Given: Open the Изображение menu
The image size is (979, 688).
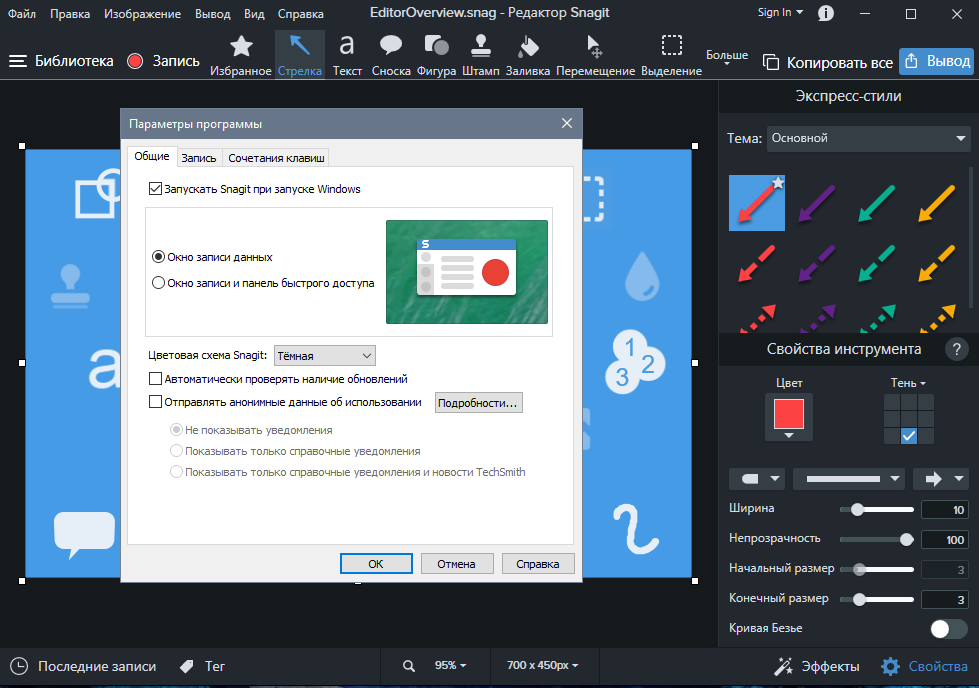Looking at the screenshot, I should point(142,13).
